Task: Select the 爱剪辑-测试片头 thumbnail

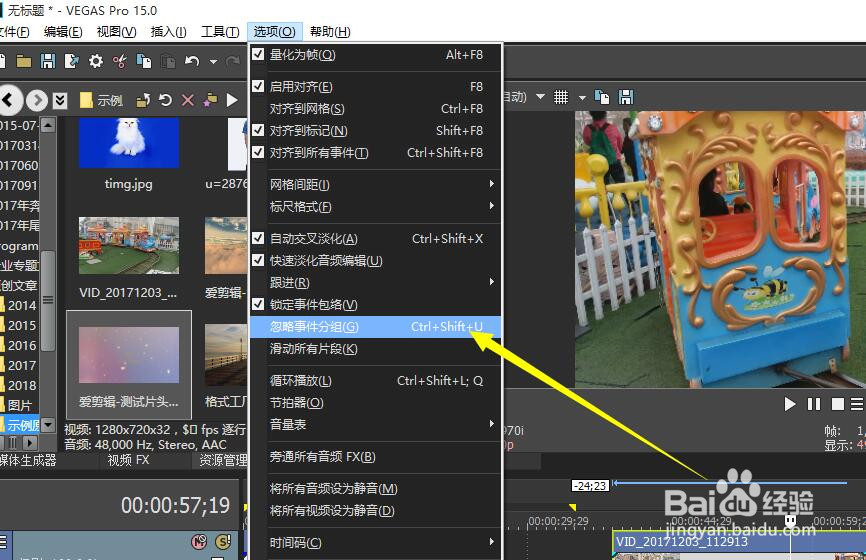Action: 129,355
